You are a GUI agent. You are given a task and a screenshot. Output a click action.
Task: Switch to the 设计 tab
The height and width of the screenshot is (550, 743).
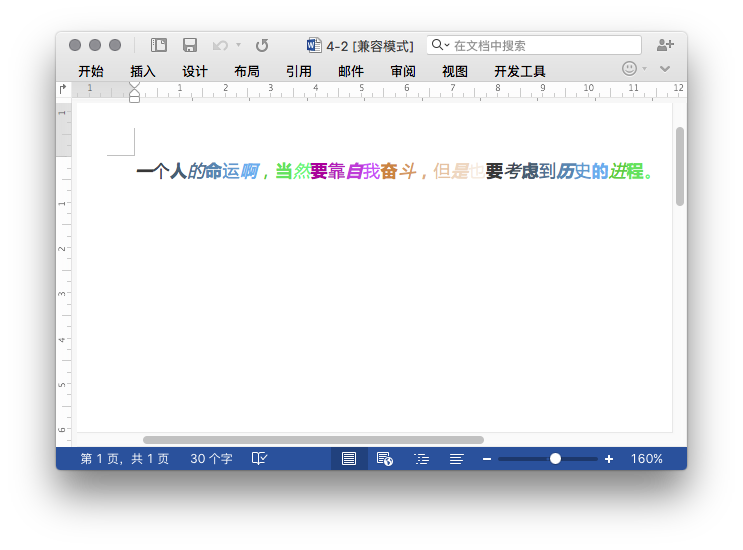pyautogui.click(x=195, y=72)
